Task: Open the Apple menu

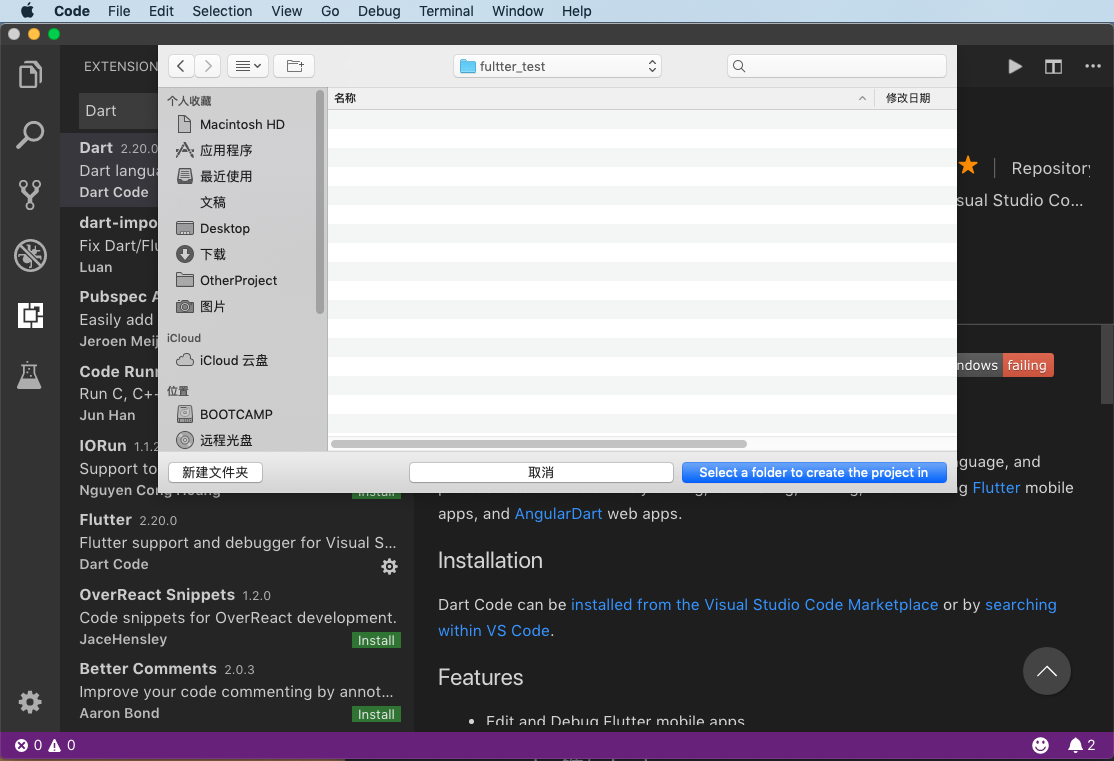Action: pos(27,11)
